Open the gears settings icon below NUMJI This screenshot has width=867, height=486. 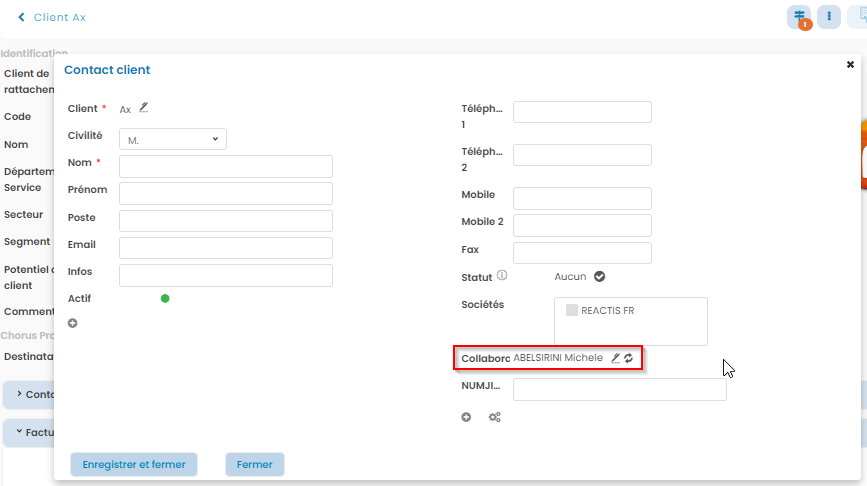(x=494, y=417)
